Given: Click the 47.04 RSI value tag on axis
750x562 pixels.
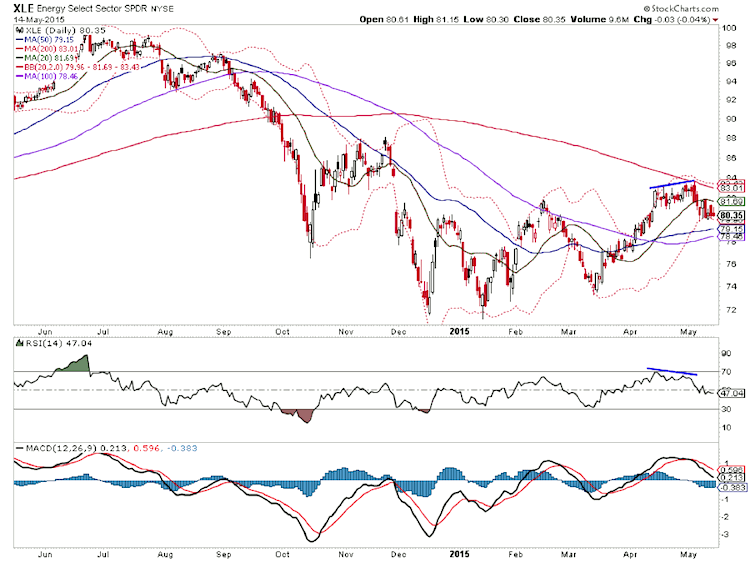Looking at the screenshot, I should [732, 393].
